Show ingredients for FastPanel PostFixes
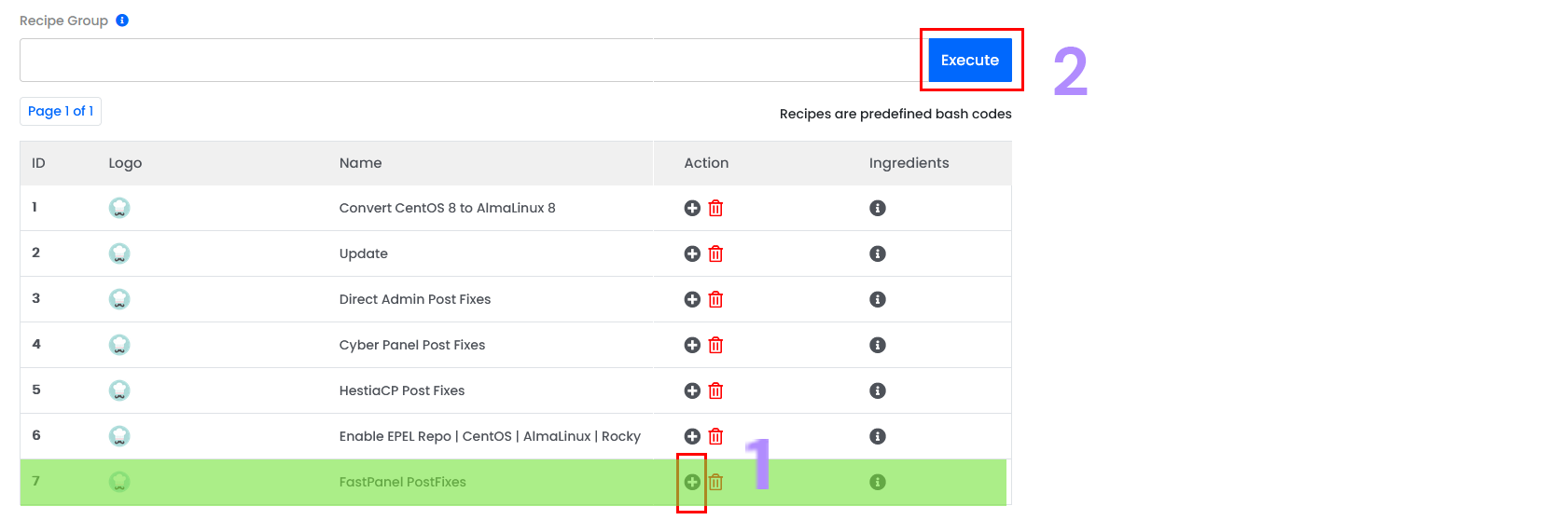 click(x=878, y=482)
